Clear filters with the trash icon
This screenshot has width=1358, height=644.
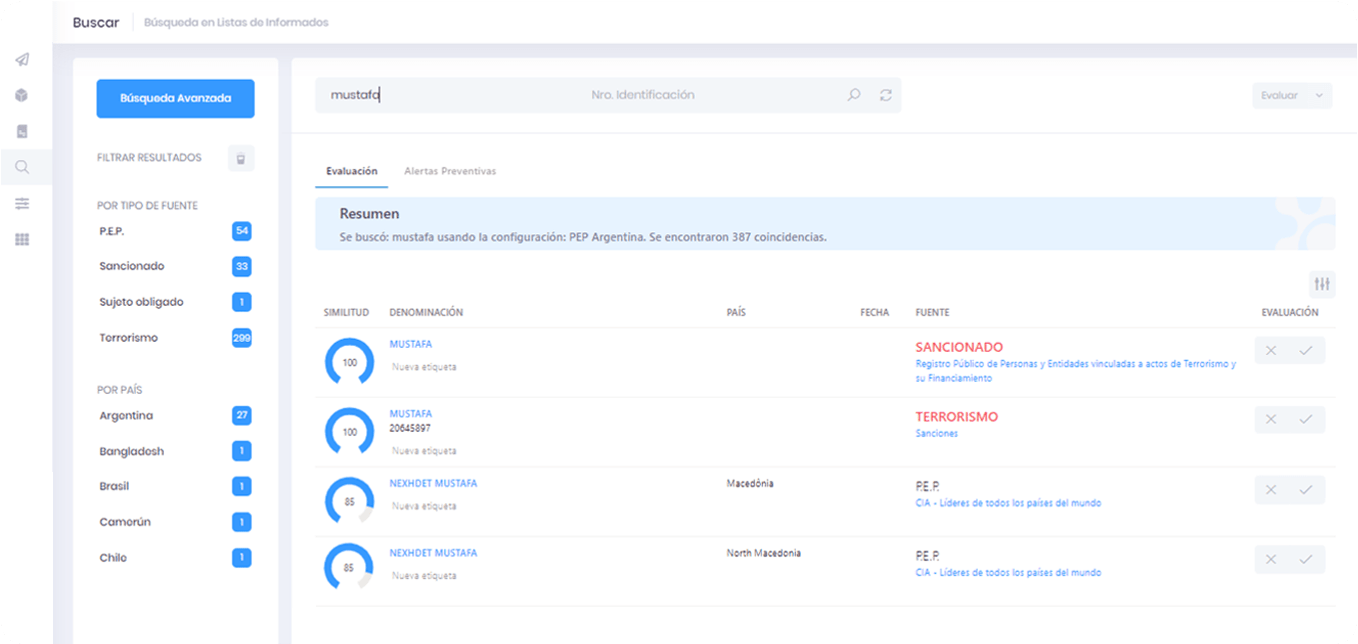coord(241,158)
